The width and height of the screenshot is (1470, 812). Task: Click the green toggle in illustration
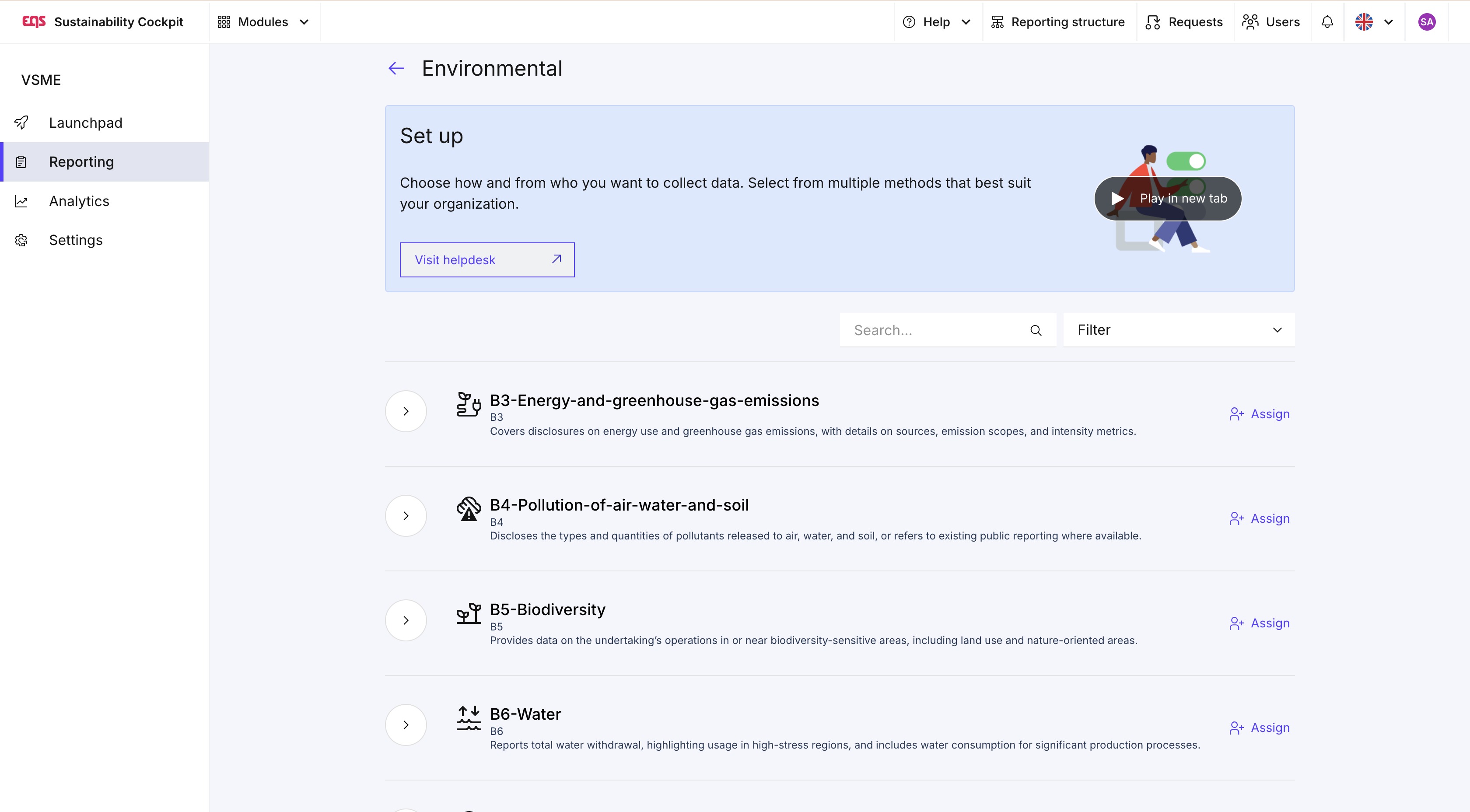pyautogui.click(x=1186, y=161)
